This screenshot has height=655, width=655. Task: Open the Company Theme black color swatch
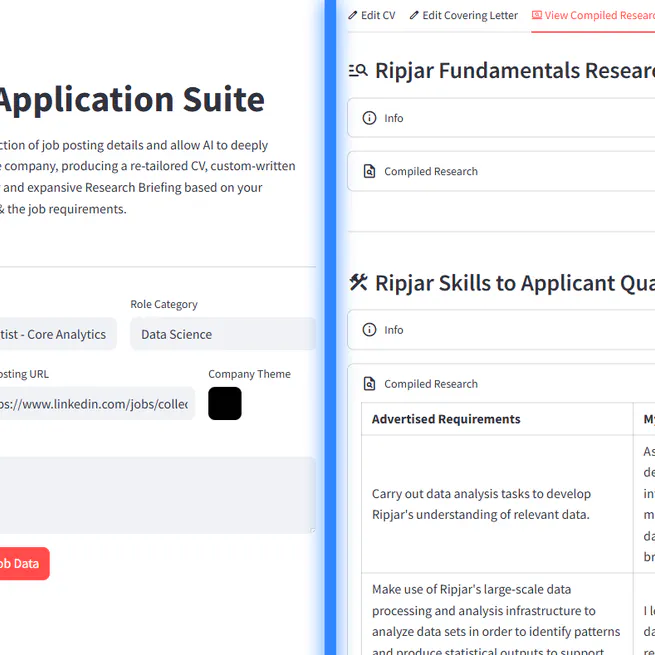225,403
